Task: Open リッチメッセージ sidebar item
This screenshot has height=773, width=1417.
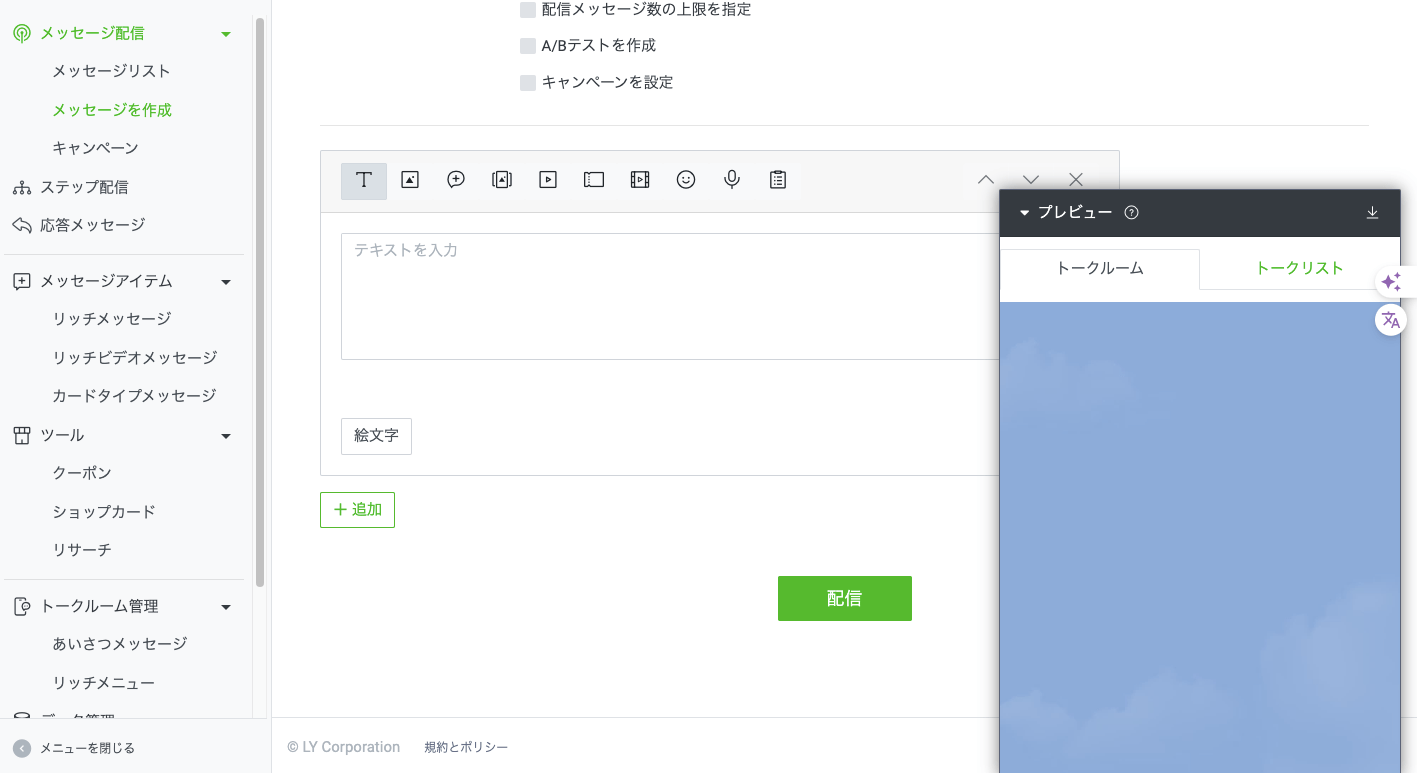Action: pos(112,319)
